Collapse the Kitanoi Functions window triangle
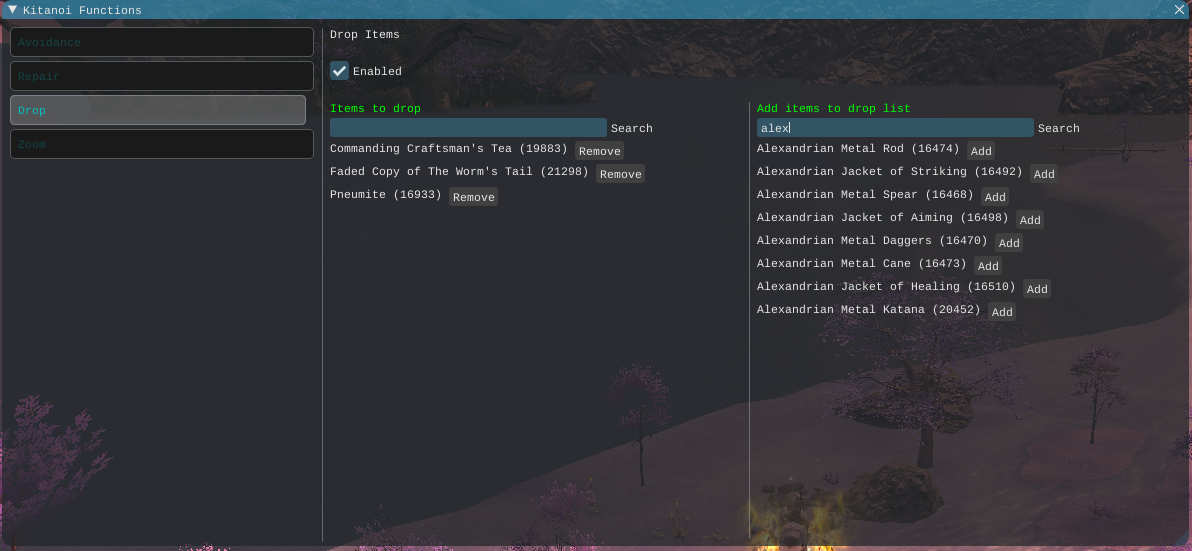 tap(12, 10)
